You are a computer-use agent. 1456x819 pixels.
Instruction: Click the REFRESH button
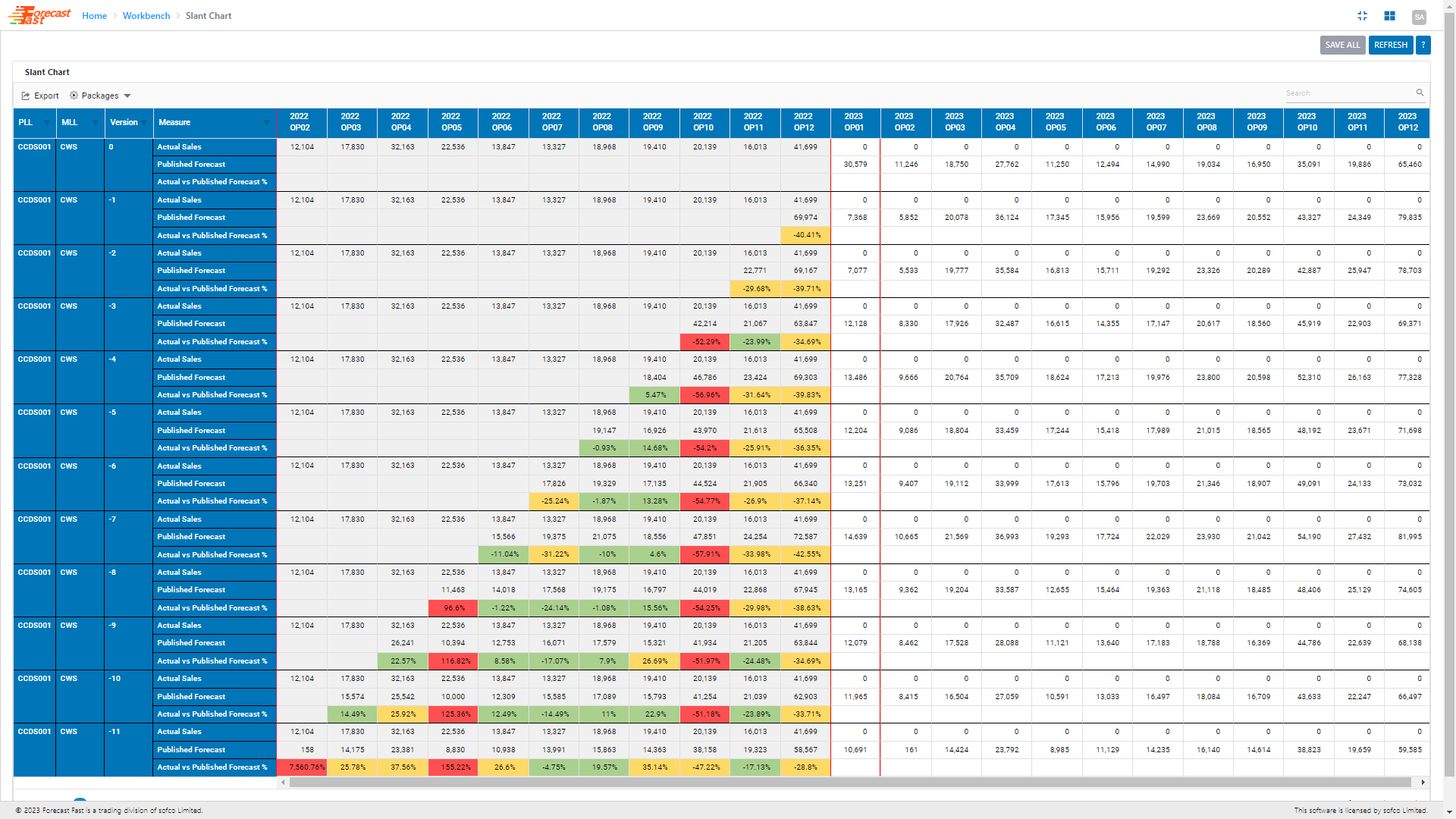(x=1391, y=45)
